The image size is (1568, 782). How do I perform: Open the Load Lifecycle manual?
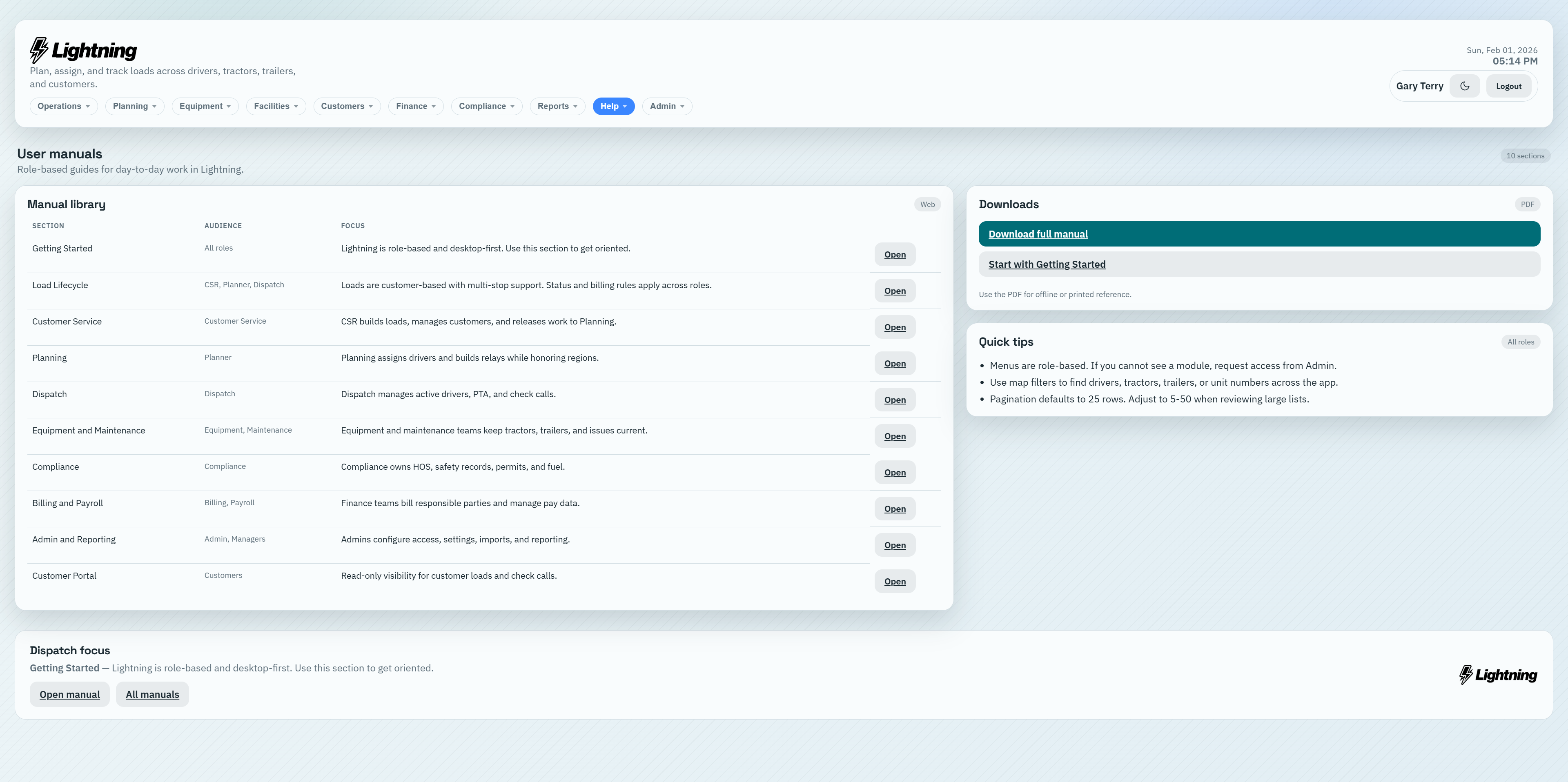[895, 290]
